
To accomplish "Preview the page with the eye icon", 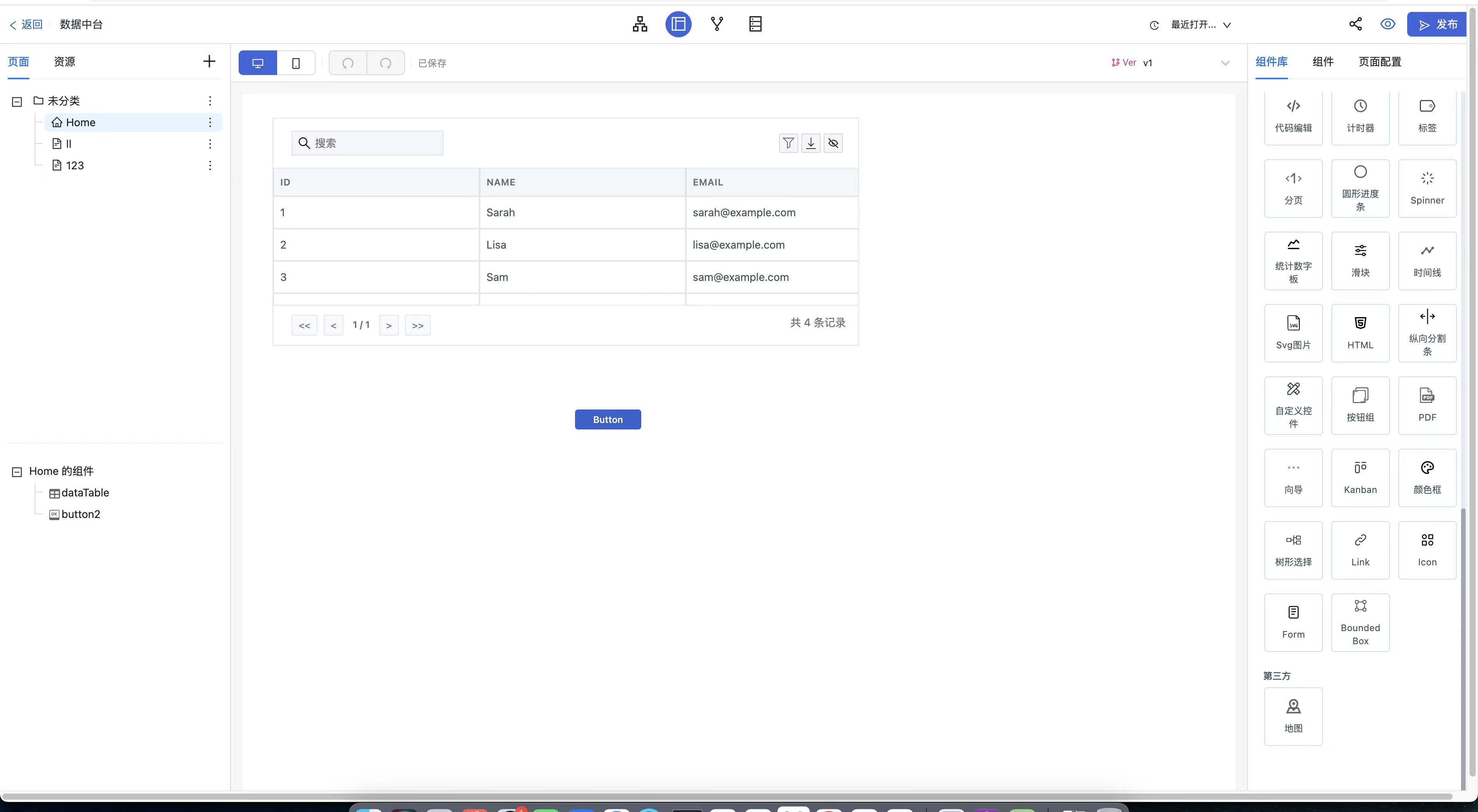I will 1387,24.
